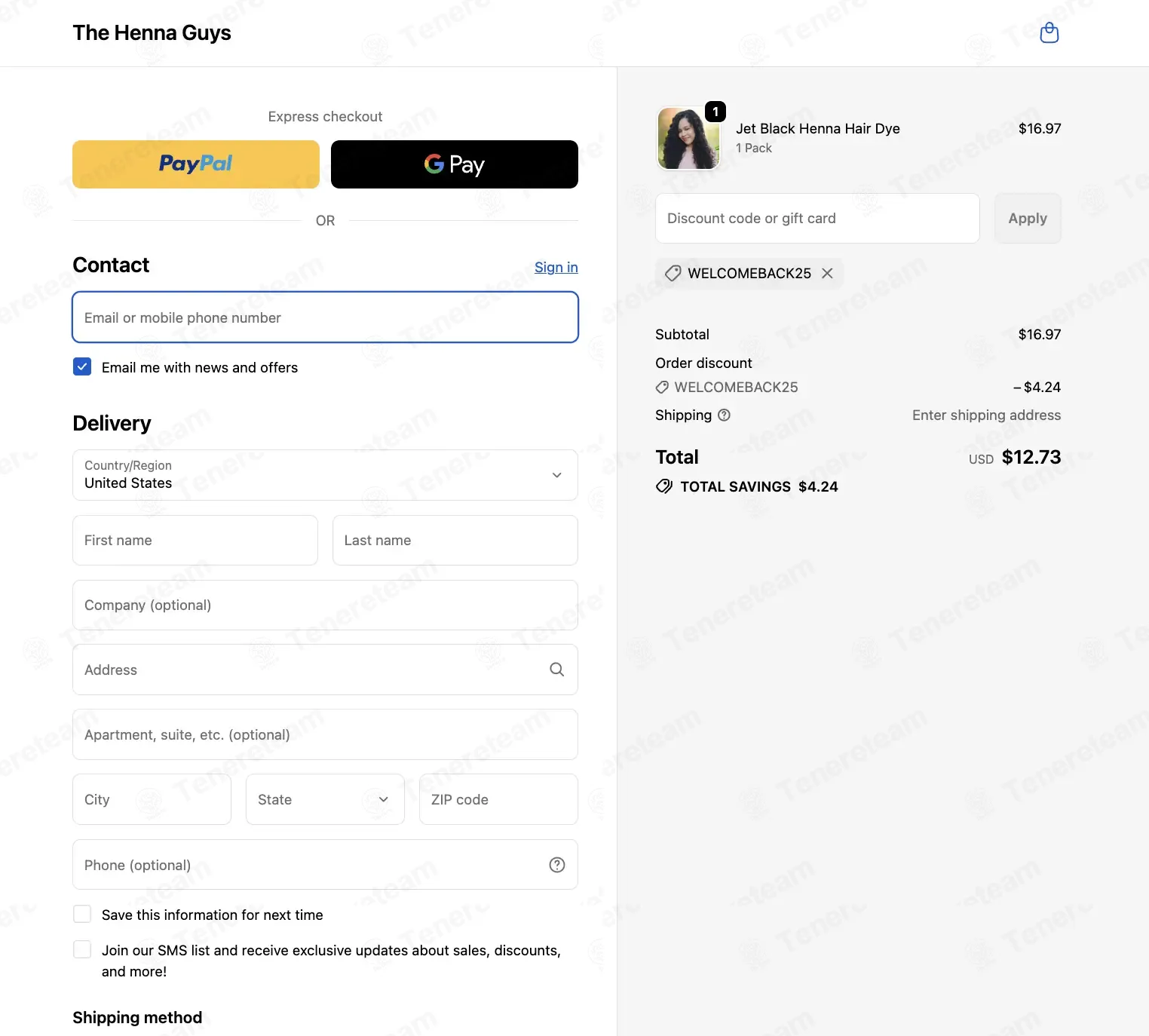Click the Company (optional) field
1149x1036 pixels.
(325, 605)
